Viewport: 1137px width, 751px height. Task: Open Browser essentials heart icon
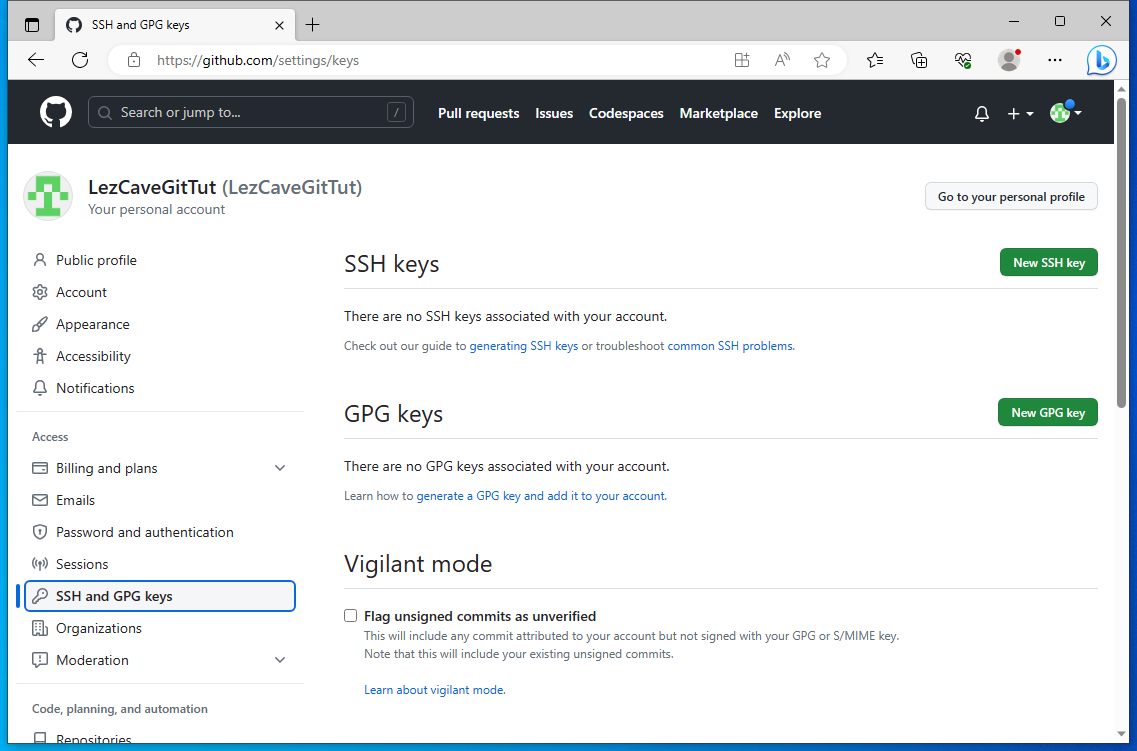point(963,60)
